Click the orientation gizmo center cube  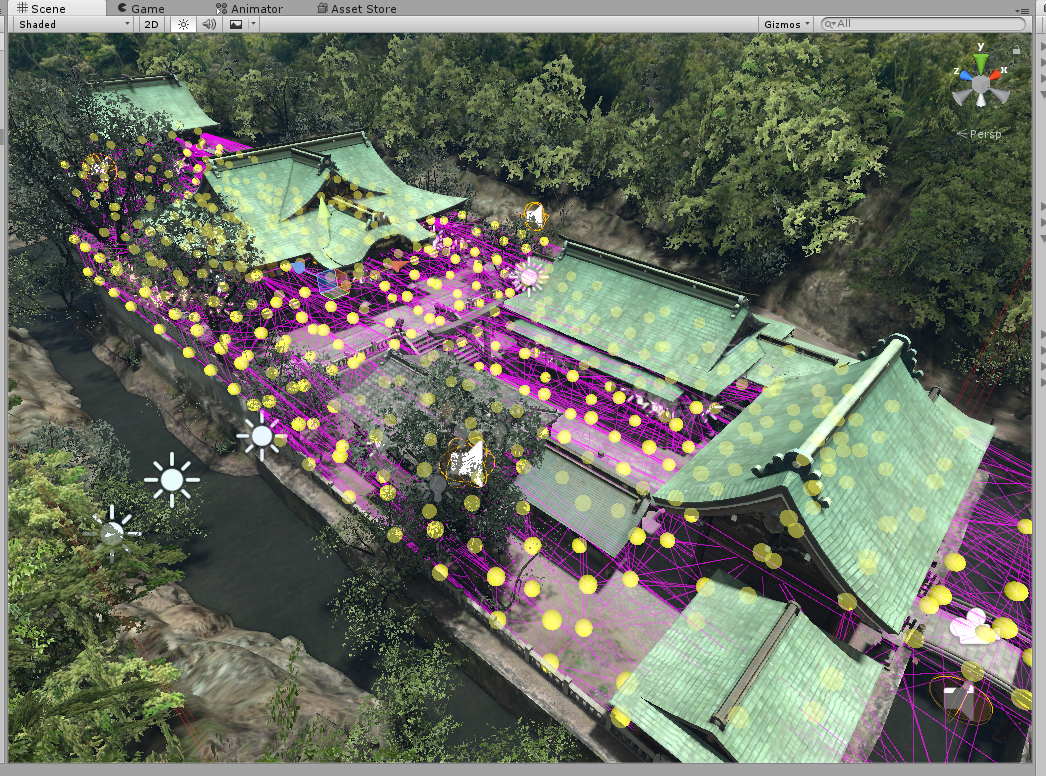coord(981,85)
